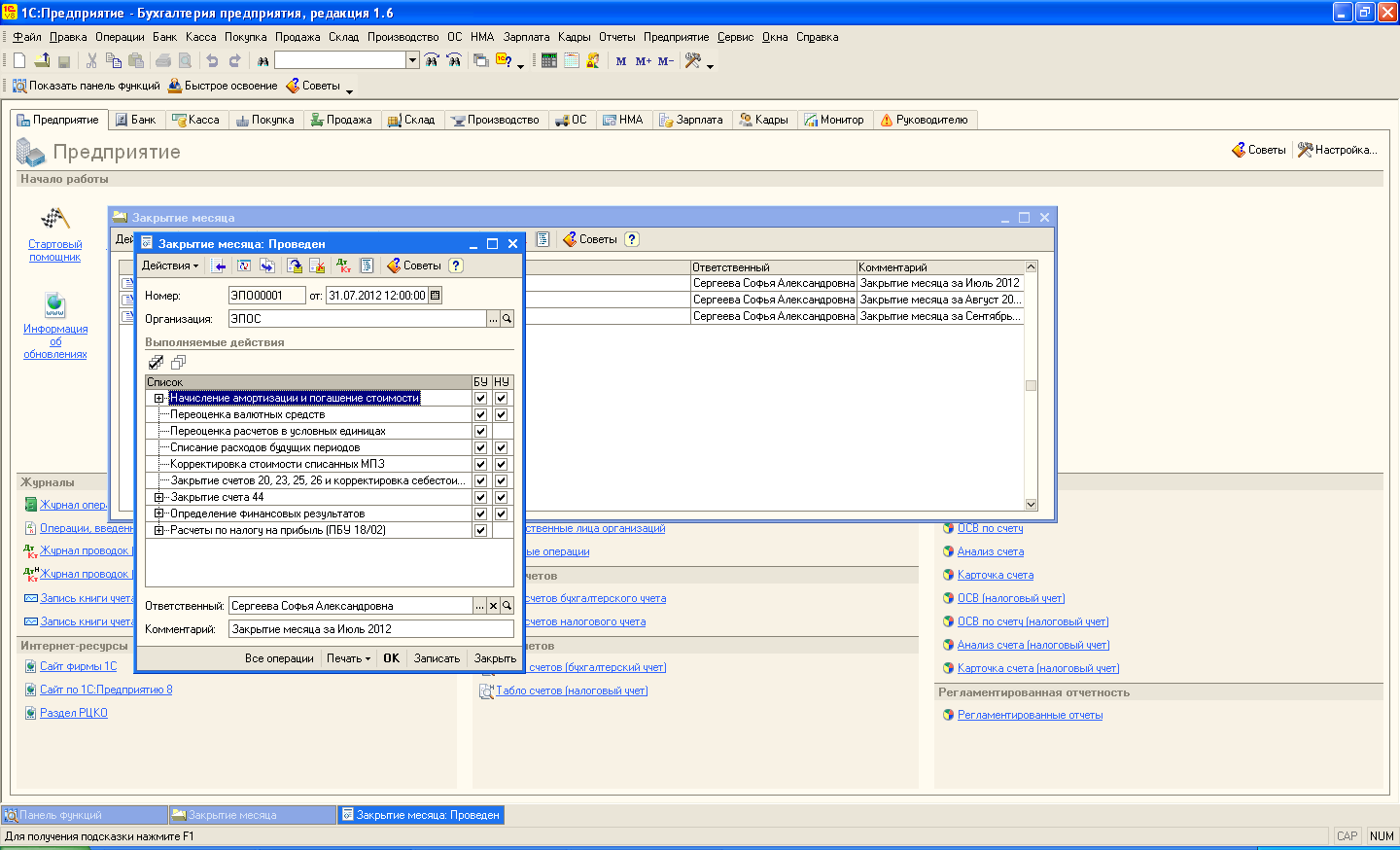Click Советы in the Закрытие месяца list toolbar
1400x850 pixels.
589,239
